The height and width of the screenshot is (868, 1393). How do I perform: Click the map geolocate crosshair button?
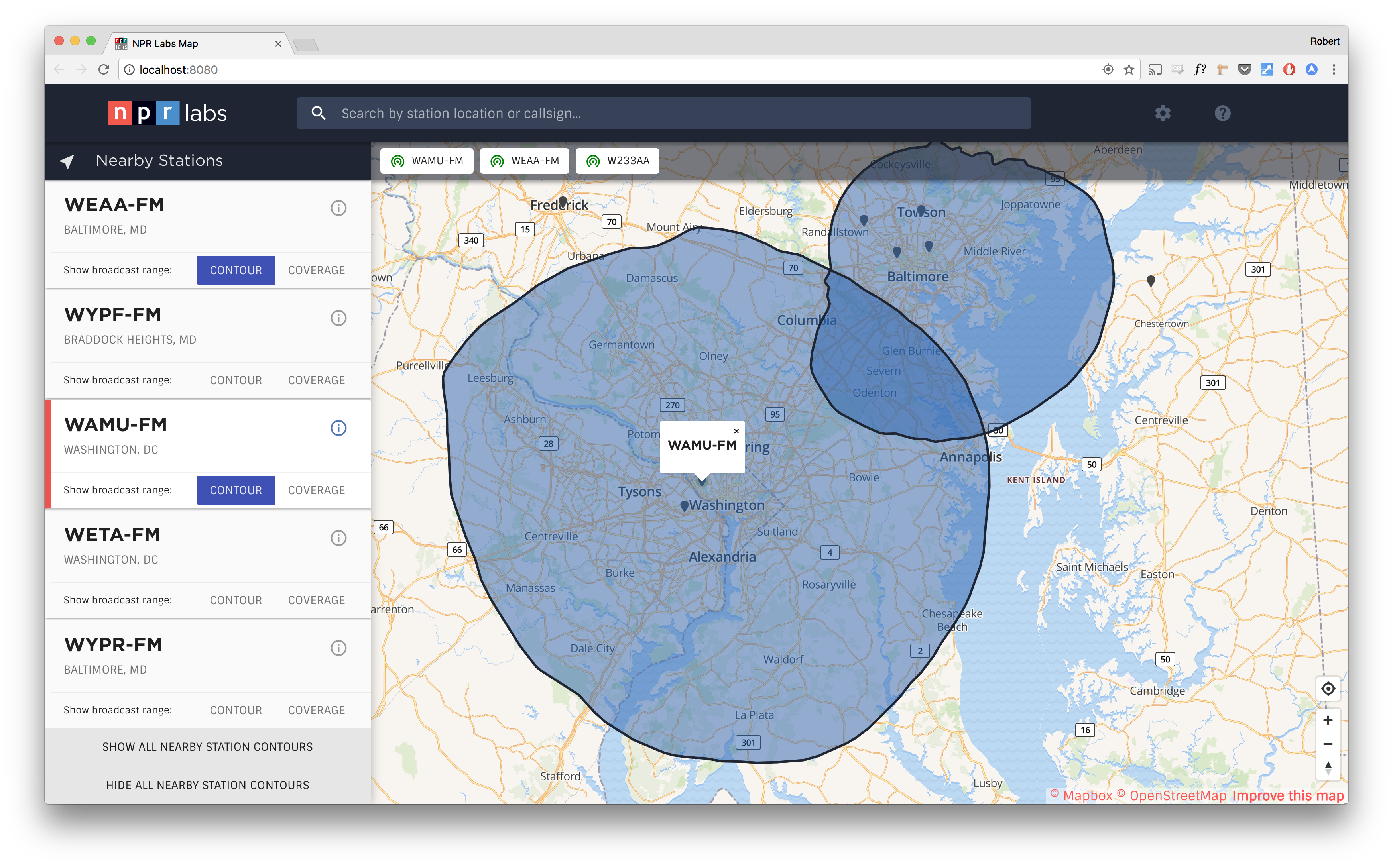[x=1328, y=688]
